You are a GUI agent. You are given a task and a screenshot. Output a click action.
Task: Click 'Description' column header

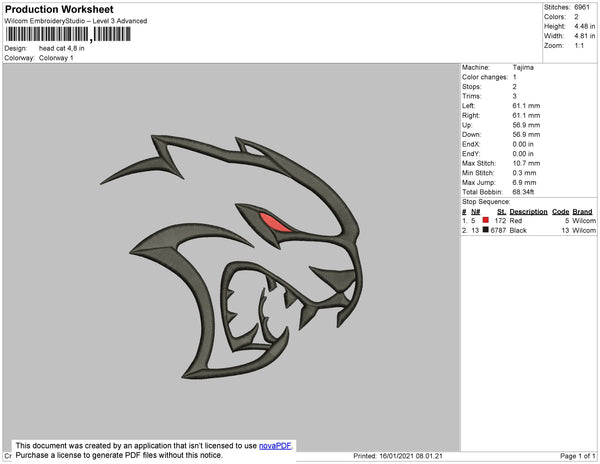point(528,212)
